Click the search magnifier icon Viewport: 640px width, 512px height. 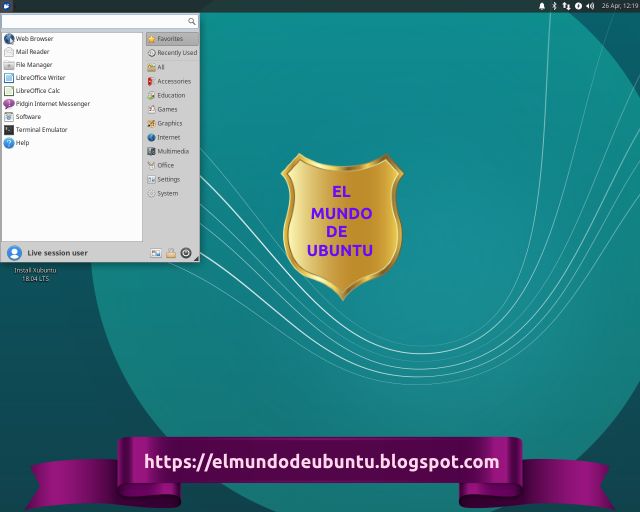[x=191, y=21]
